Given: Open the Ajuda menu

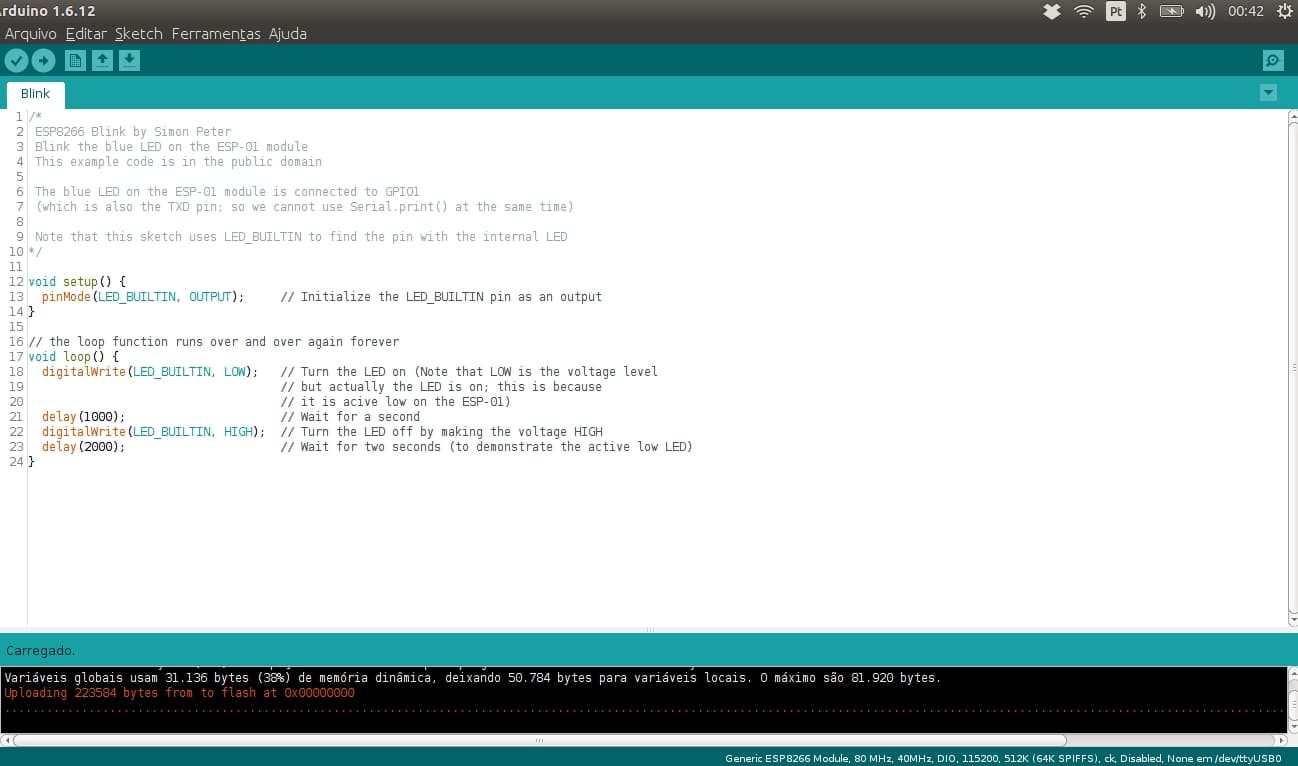Looking at the screenshot, I should pyautogui.click(x=288, y=34).
